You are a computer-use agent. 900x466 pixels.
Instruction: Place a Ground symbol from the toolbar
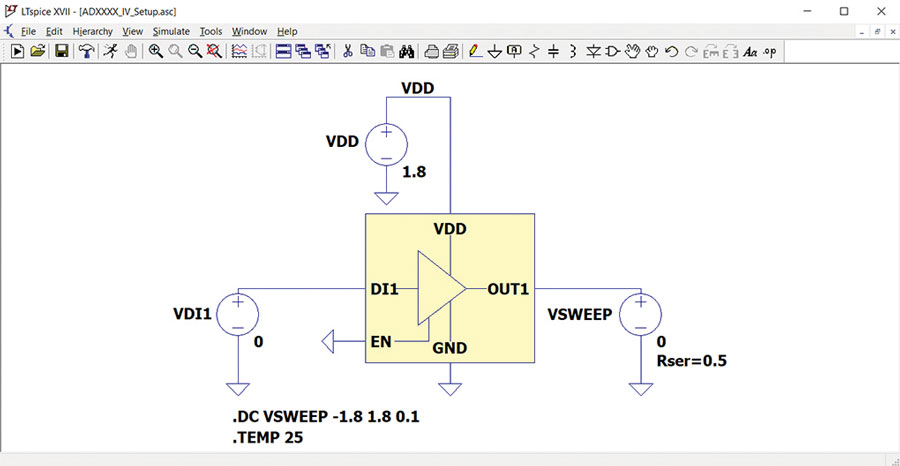tap(495, 52)
